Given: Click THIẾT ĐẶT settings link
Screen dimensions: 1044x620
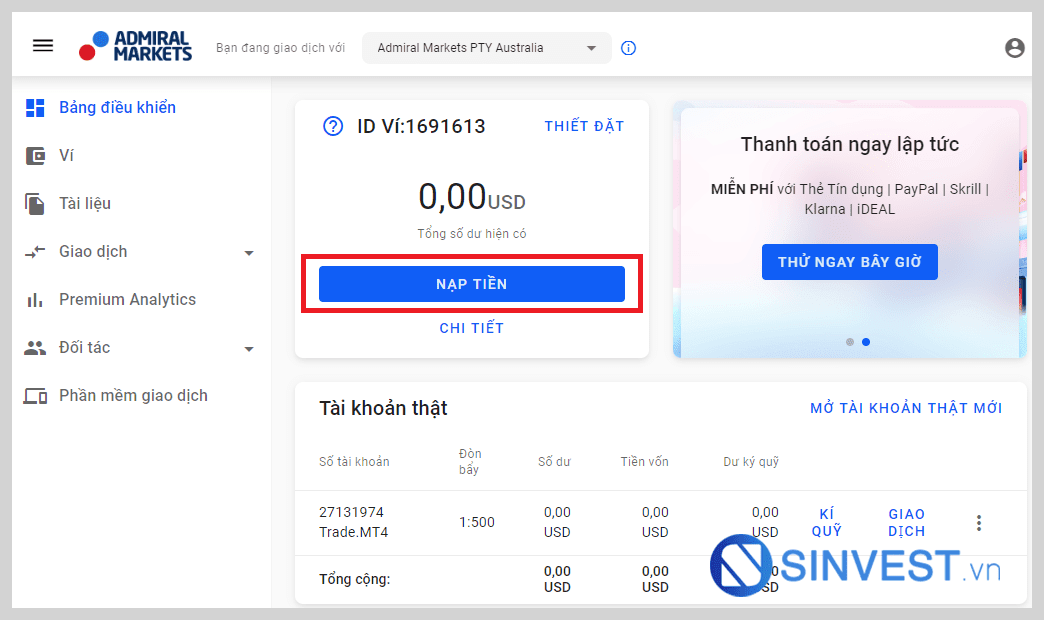Looking at the screenshot, I should click(x=584, y=127).
